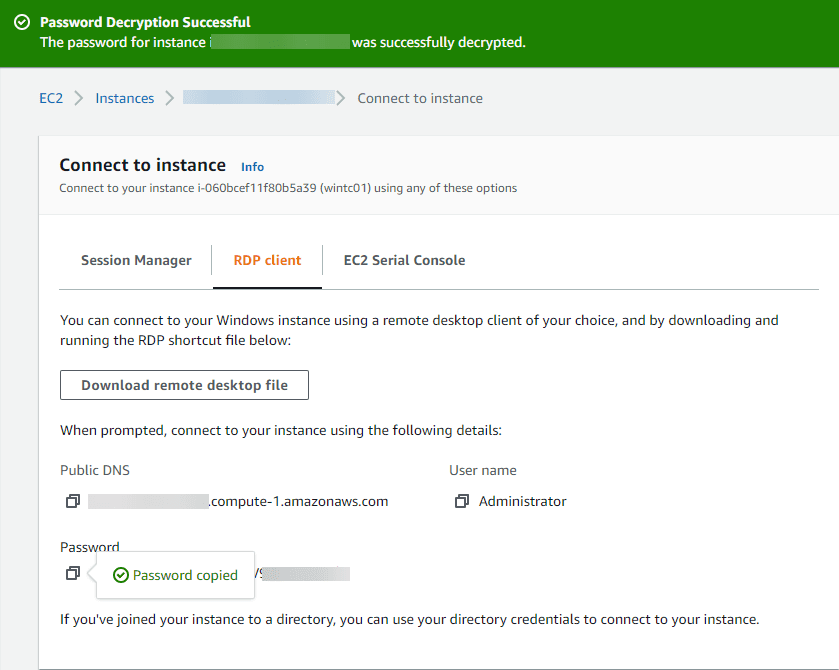Screen dimensions: 839x670
Task: Copy the Administrator user name icon
Action: tap(461, 501)
